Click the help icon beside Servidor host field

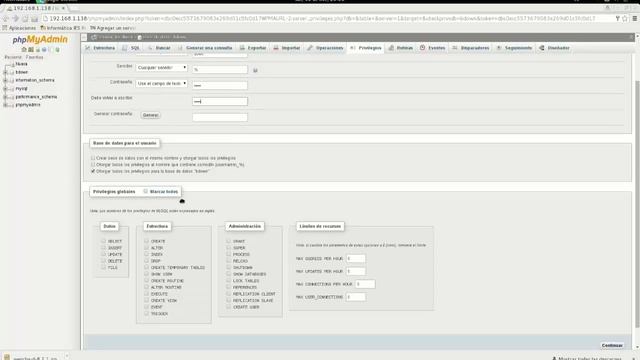click(255, 70)
